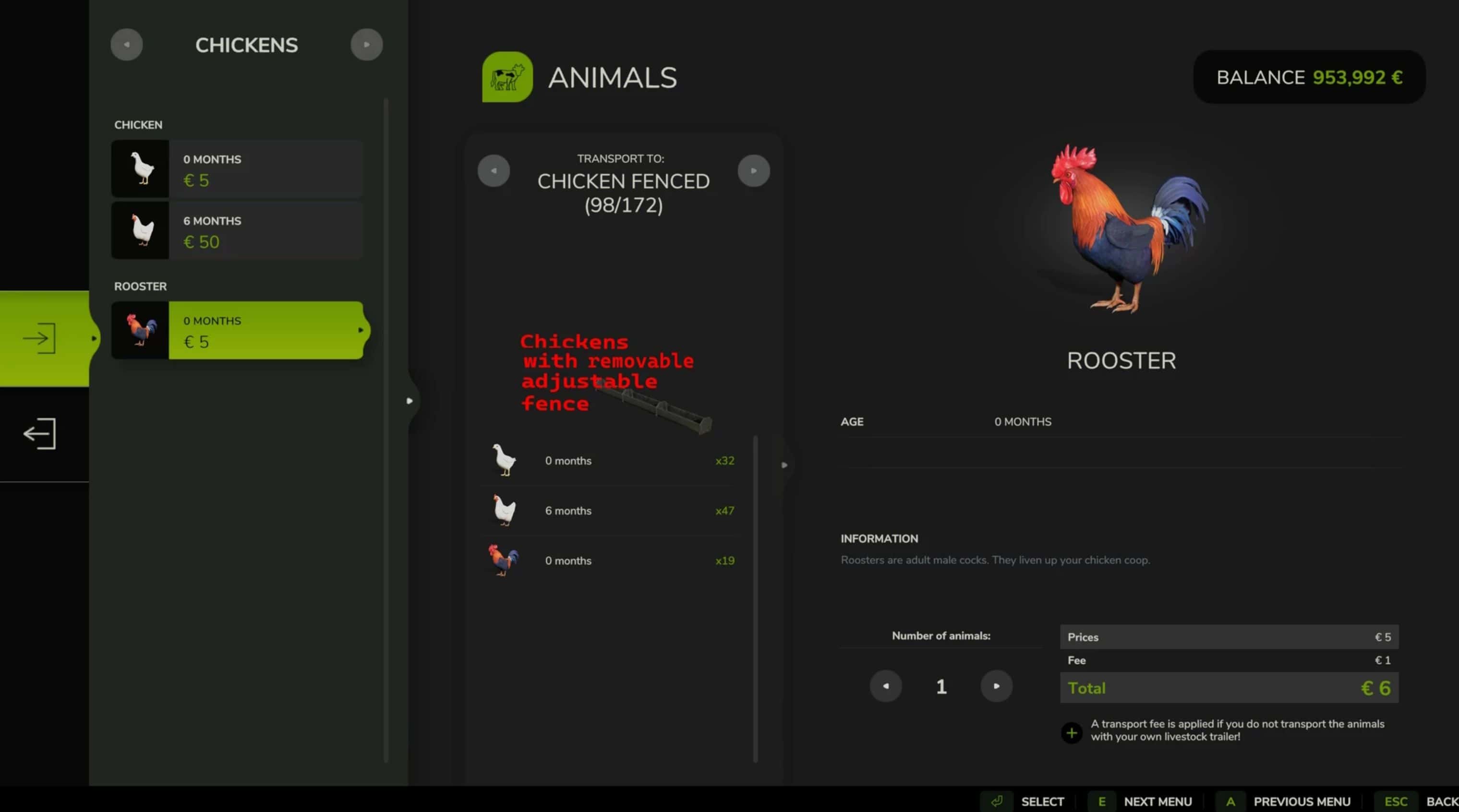The width and height of the screenshot is (1459, 812).
Task: Switch to next transport destination
Action: [753, 170]
